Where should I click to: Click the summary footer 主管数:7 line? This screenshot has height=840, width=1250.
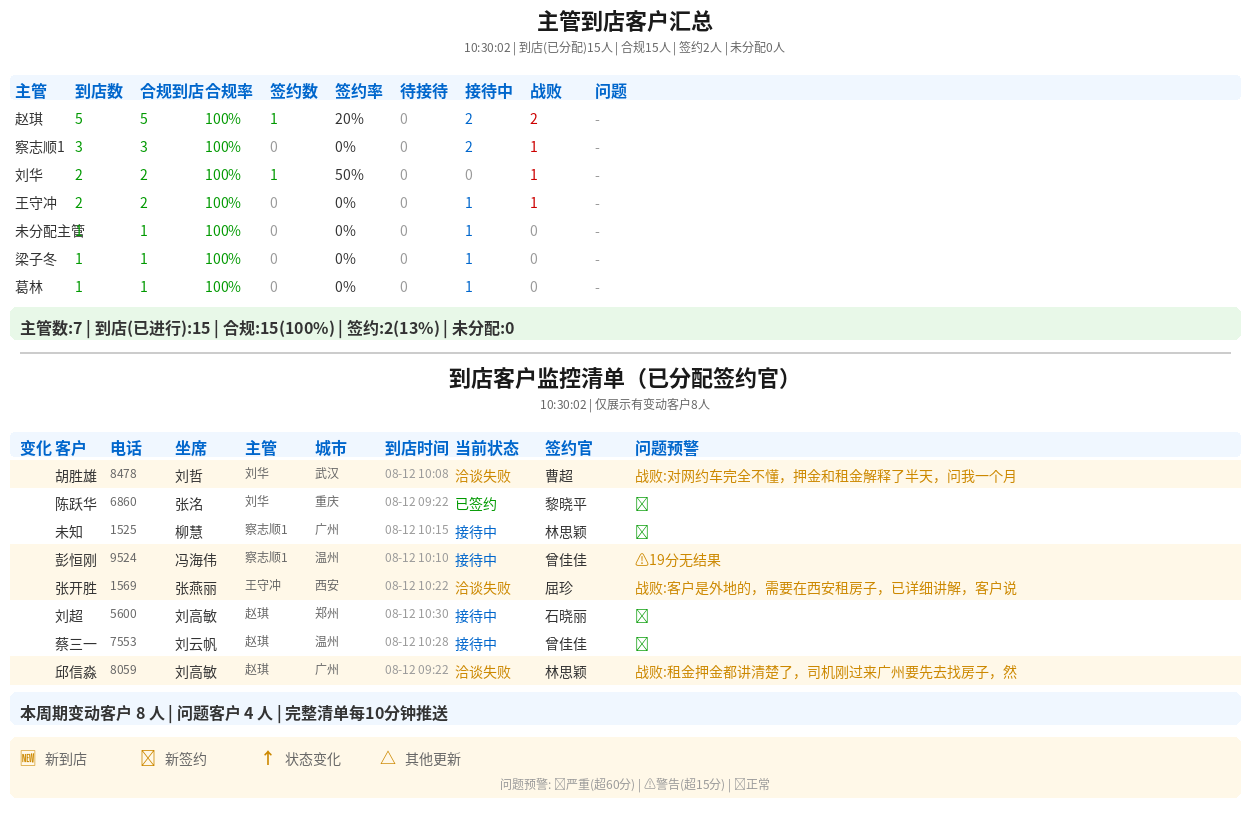[x=267, y=328]
